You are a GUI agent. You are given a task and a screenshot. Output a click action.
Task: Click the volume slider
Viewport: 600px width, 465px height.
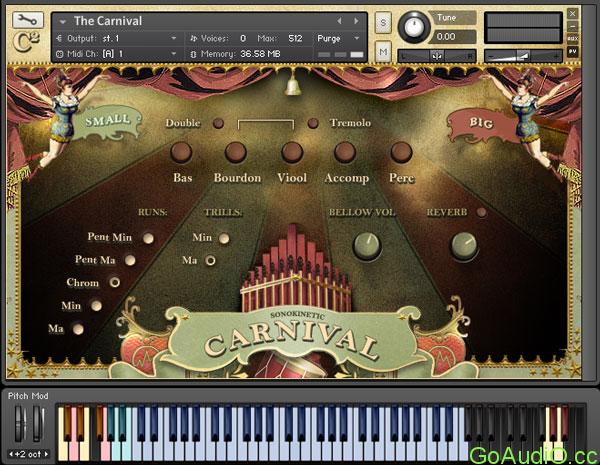523,56
